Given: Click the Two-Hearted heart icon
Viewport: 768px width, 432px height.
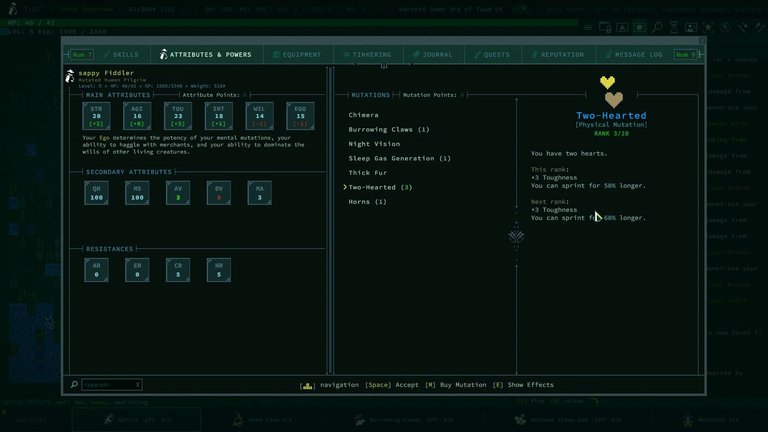Looking at the screenshot, I should click(x=613, y=91).
